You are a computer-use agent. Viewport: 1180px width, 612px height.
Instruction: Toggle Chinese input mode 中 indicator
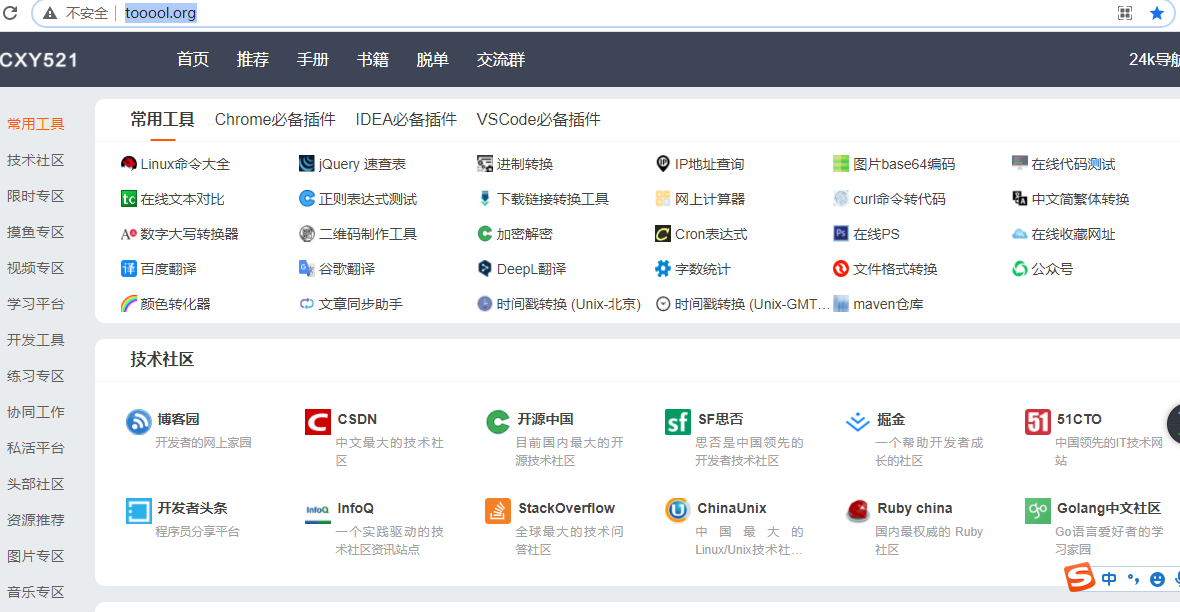[1109, 579]
